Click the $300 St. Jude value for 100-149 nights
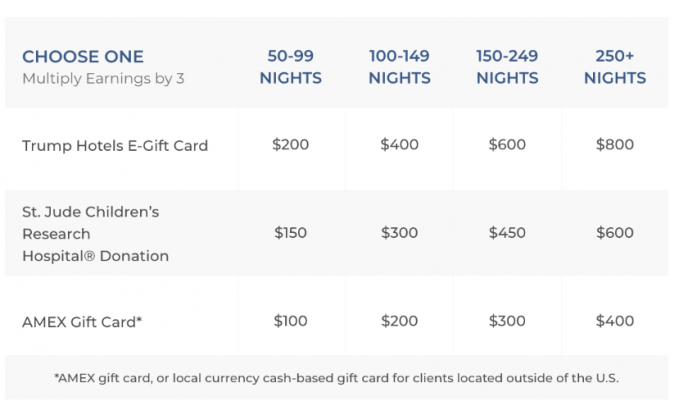This screenshot has width=679, height=406. (399, 233)
